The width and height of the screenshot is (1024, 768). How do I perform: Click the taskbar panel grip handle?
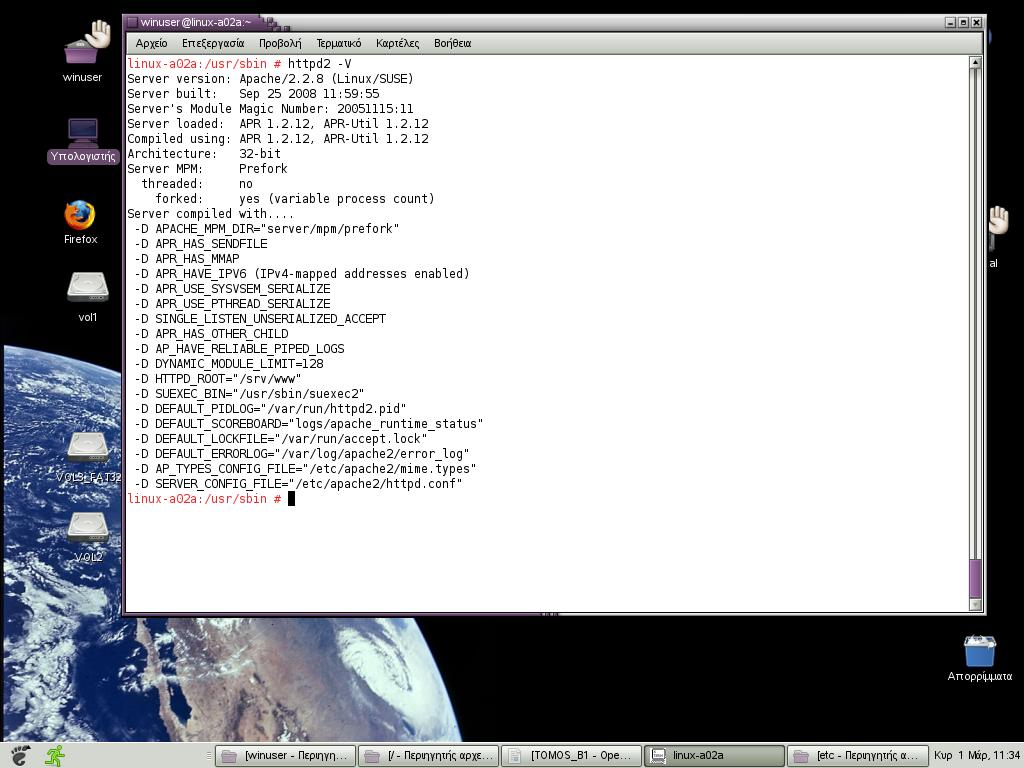point(208,756)
